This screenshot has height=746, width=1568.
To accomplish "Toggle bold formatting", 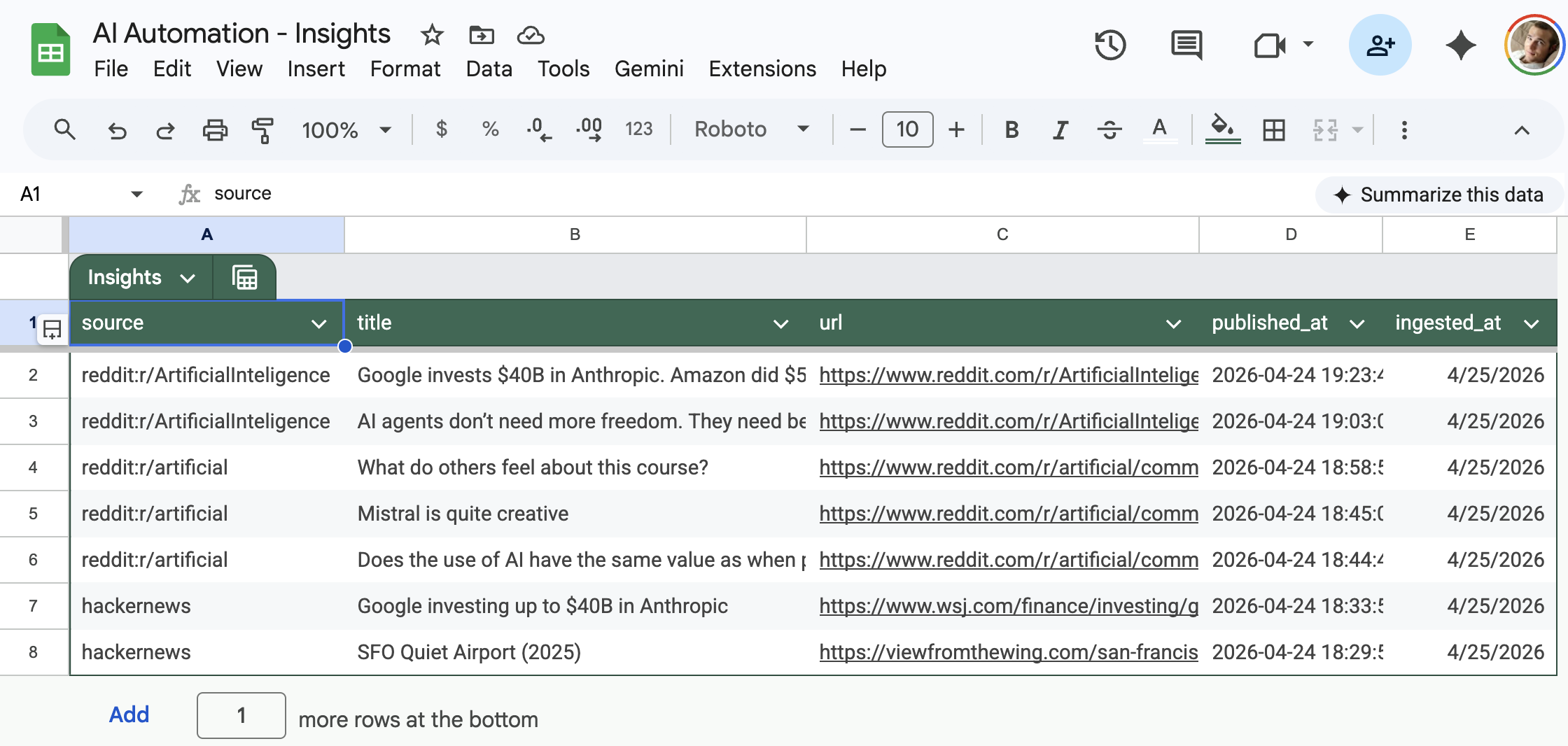I will [x=1011, y=129].
